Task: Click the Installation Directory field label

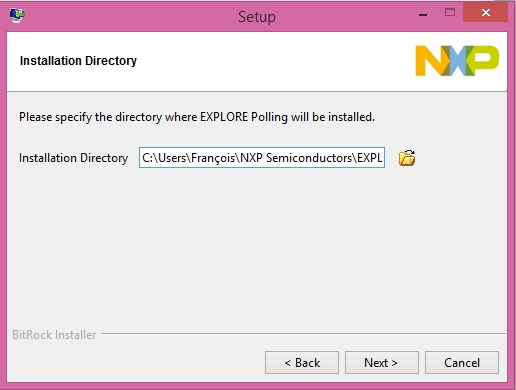Action: (73, 158)
